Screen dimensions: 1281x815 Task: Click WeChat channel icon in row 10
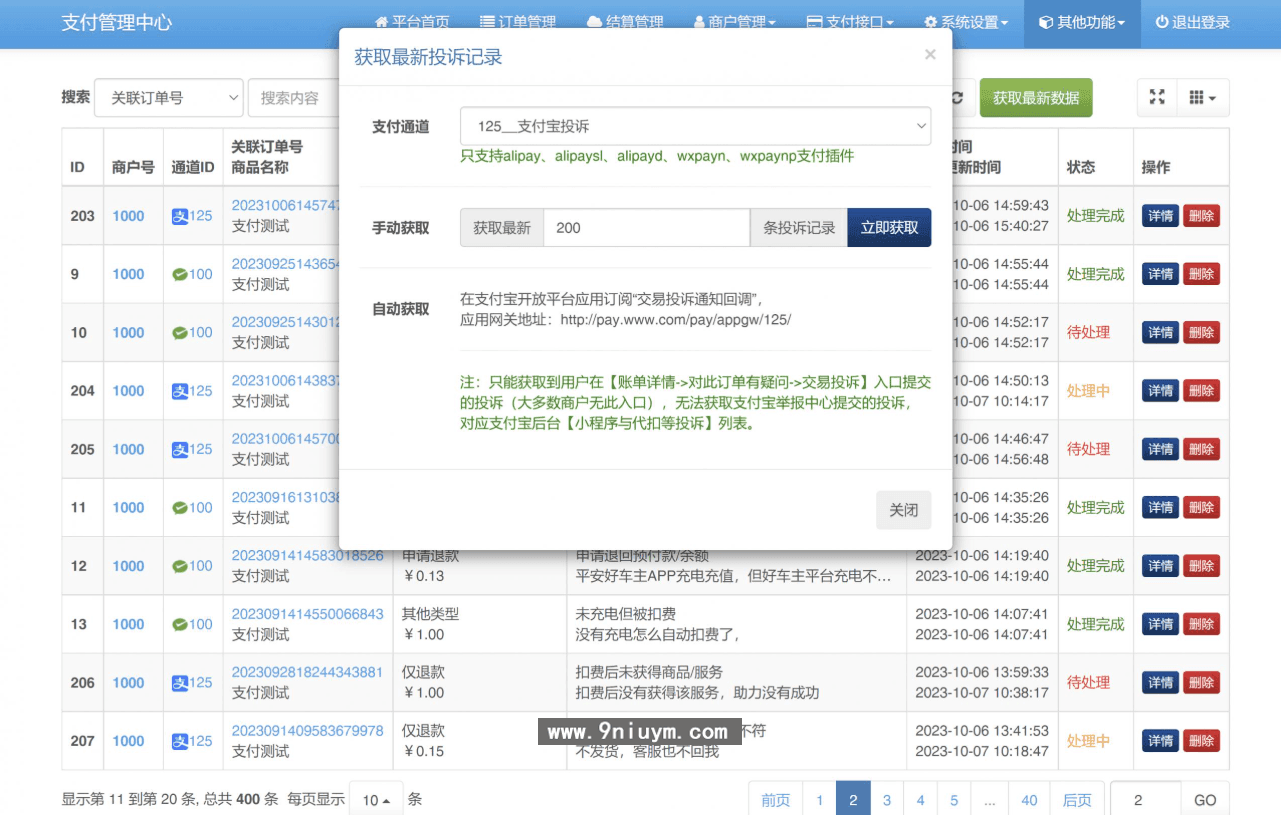click(x=180, y=333)
